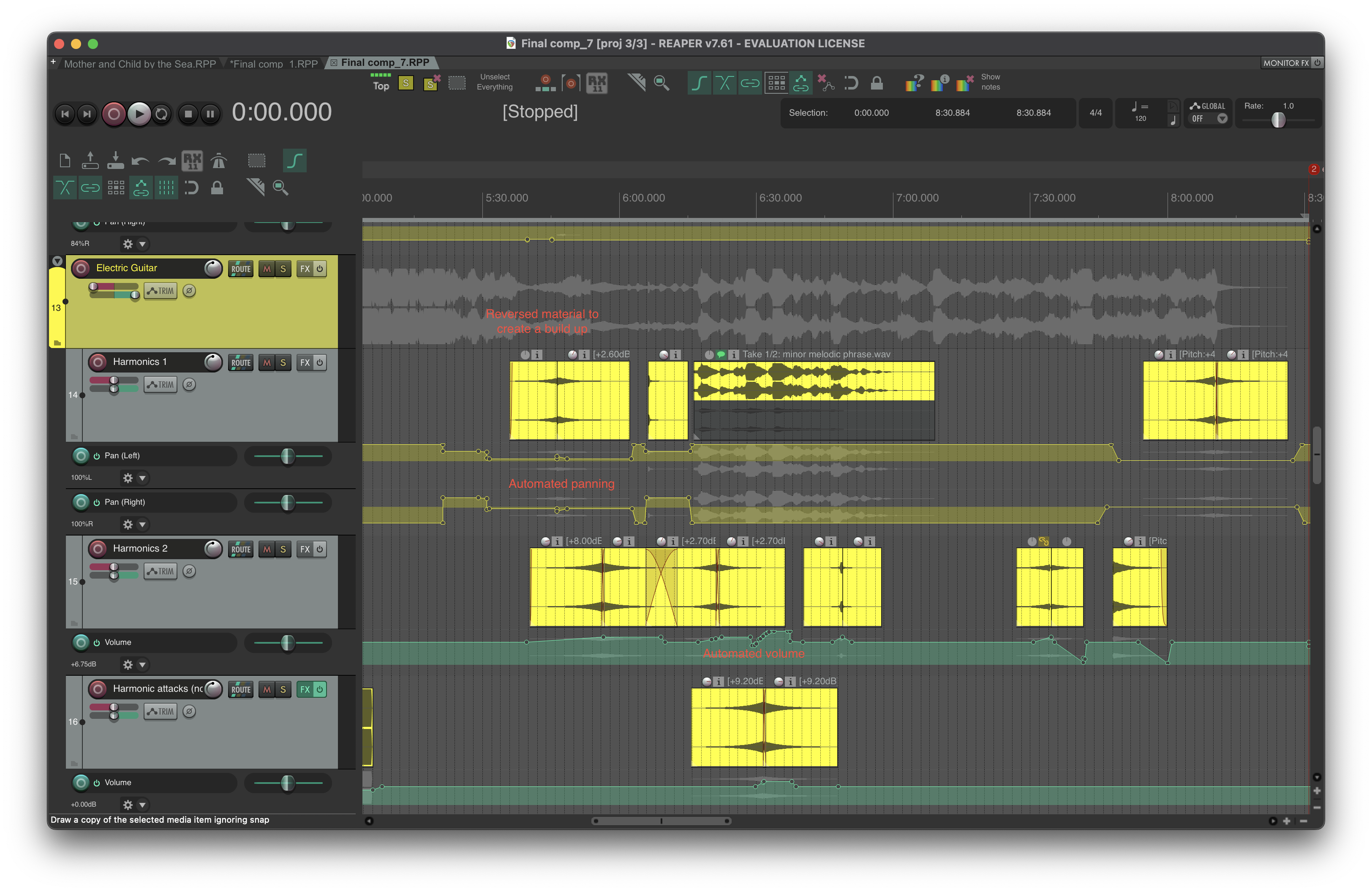This screenshot has width=1372, height=892.
Task: Open envelope dropdown arrow next to 84%R
Action: click(142, 244)
